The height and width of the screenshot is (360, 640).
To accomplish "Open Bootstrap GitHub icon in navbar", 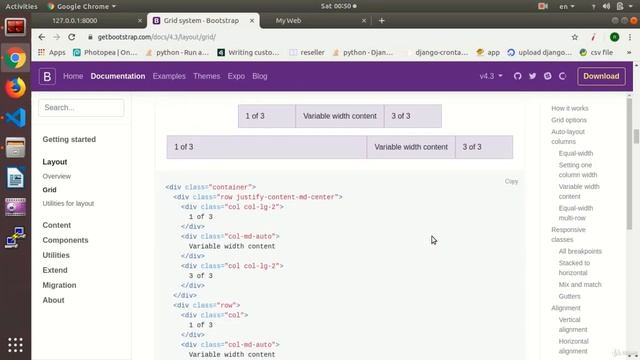I will tap(518, 76).
